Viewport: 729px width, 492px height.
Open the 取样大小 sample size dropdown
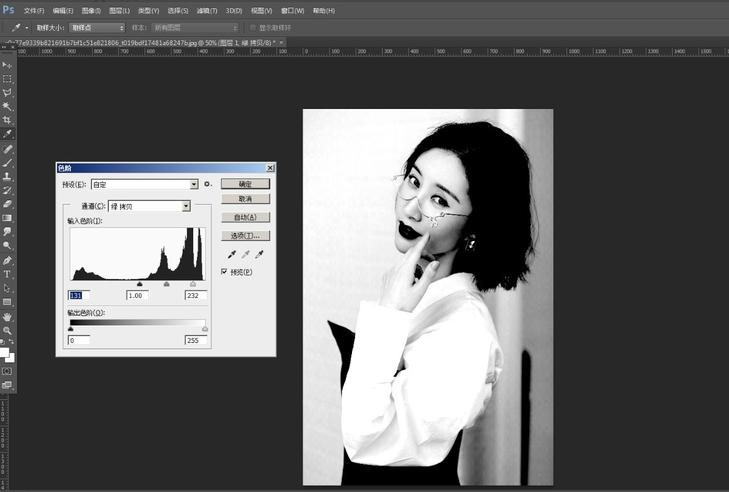[97, 27]
